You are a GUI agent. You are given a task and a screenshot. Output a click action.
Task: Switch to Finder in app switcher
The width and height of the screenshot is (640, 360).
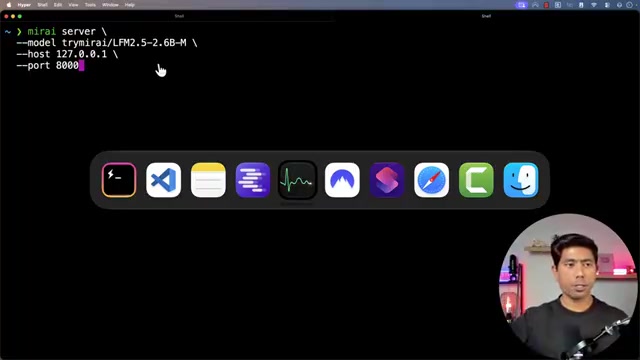coord(521,180)
